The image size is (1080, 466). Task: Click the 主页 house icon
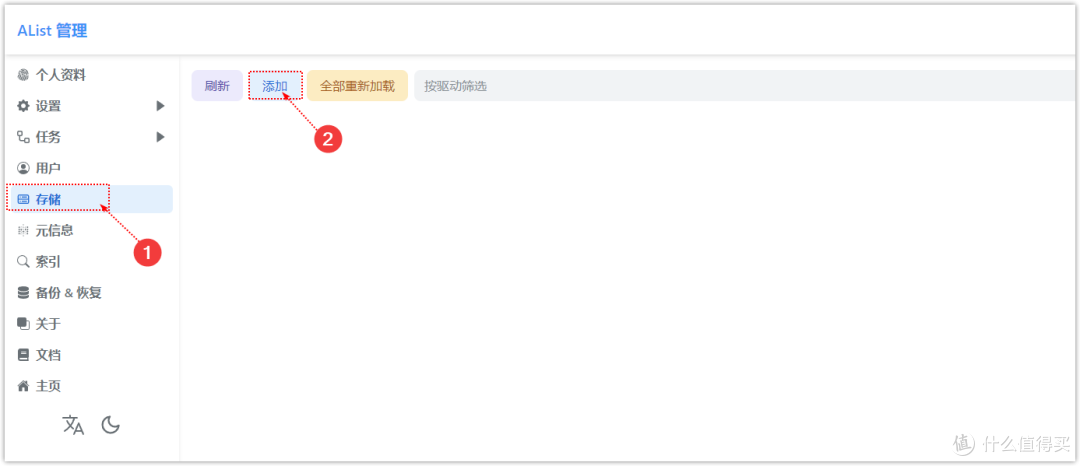(23, 386)
